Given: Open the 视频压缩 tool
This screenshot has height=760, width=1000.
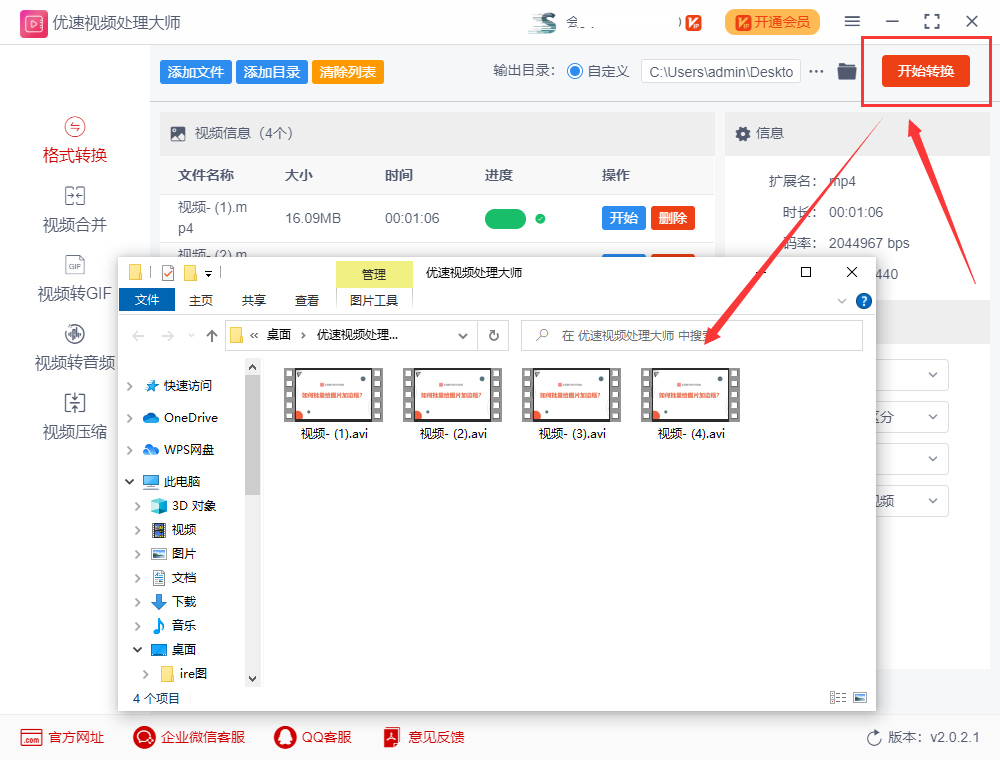Looking at the screenshot, I should (75, 416).
